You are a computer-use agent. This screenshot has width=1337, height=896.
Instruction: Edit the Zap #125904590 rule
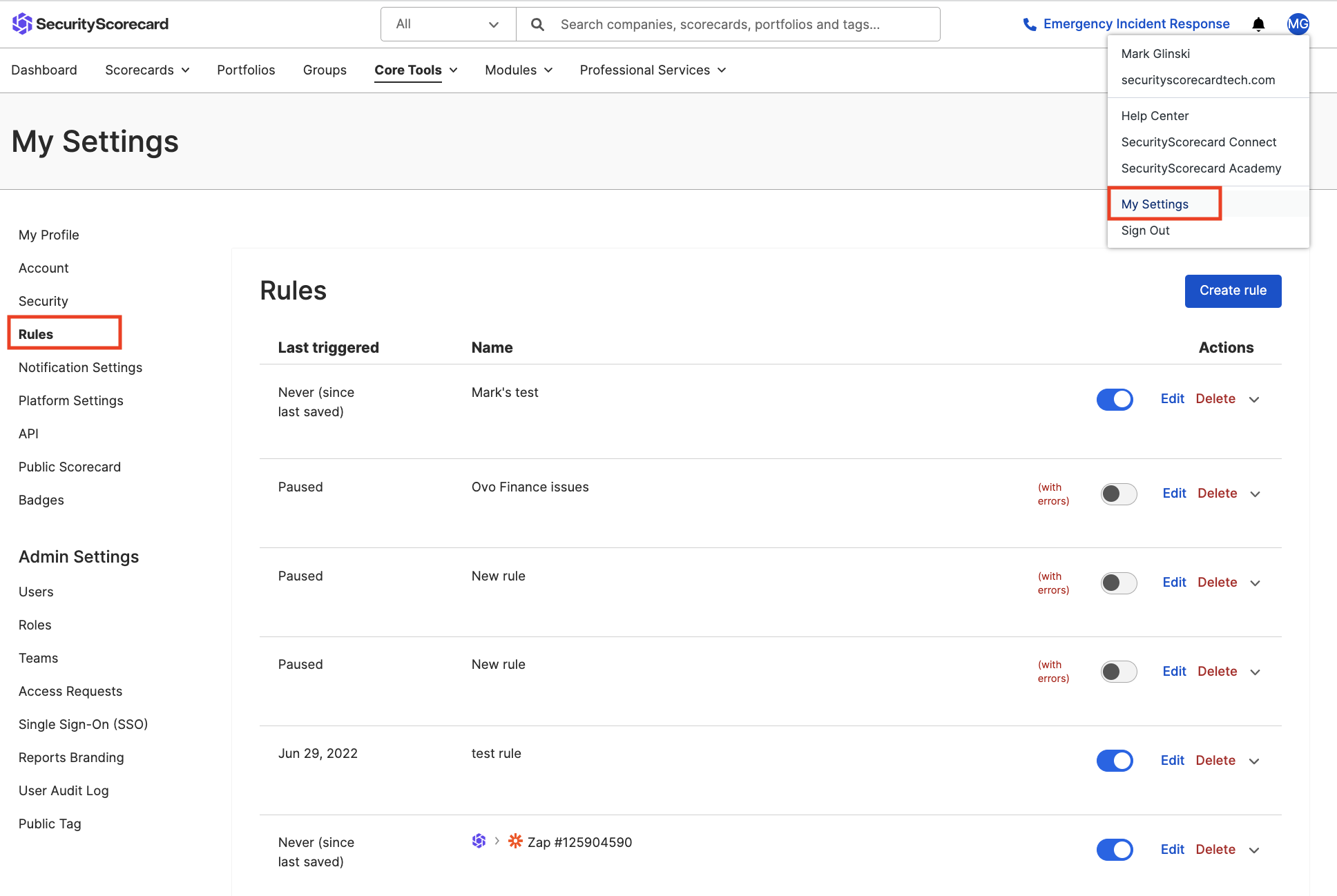click(1172, 850)
